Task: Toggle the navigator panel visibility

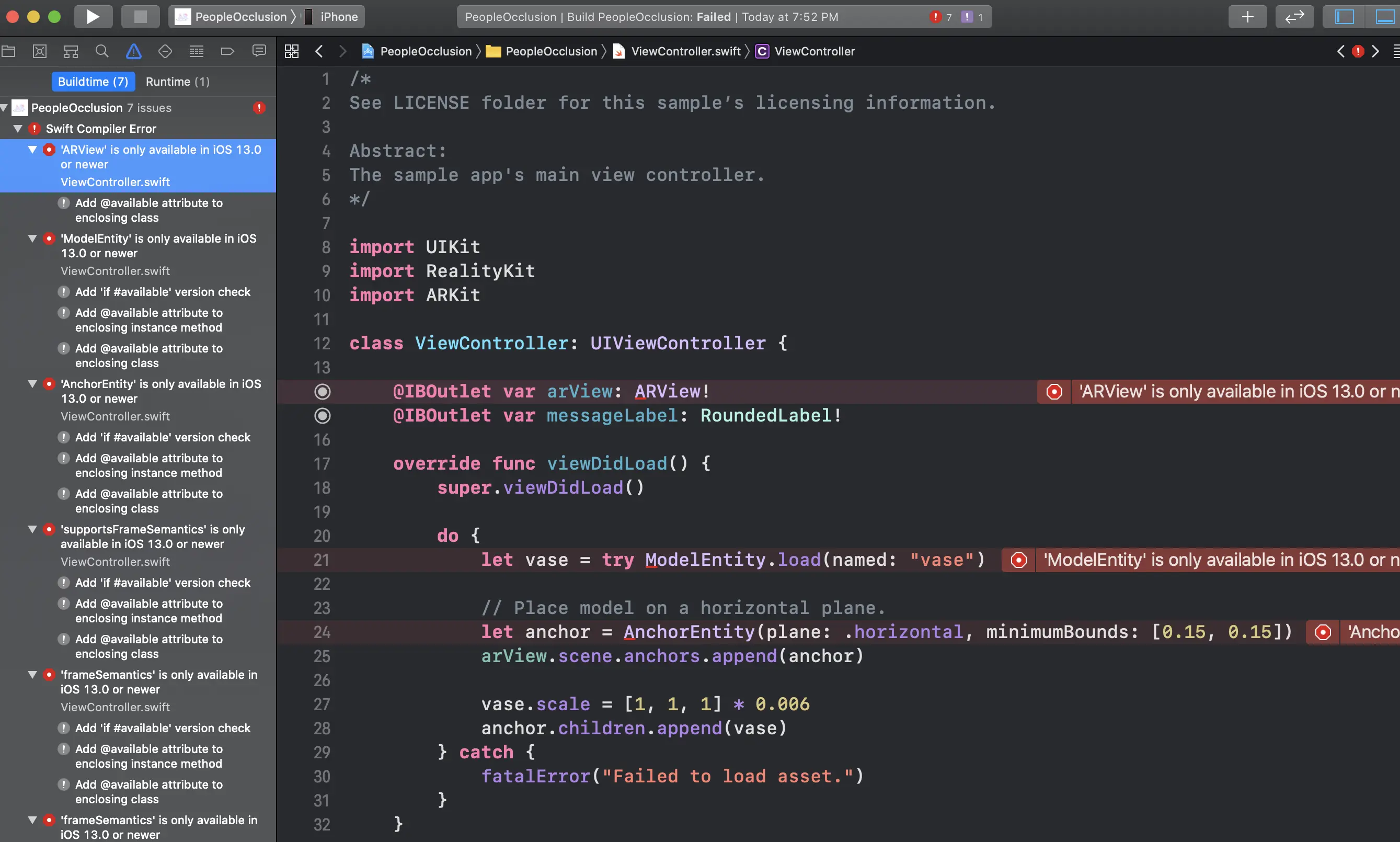Action: coord(1344,16)
